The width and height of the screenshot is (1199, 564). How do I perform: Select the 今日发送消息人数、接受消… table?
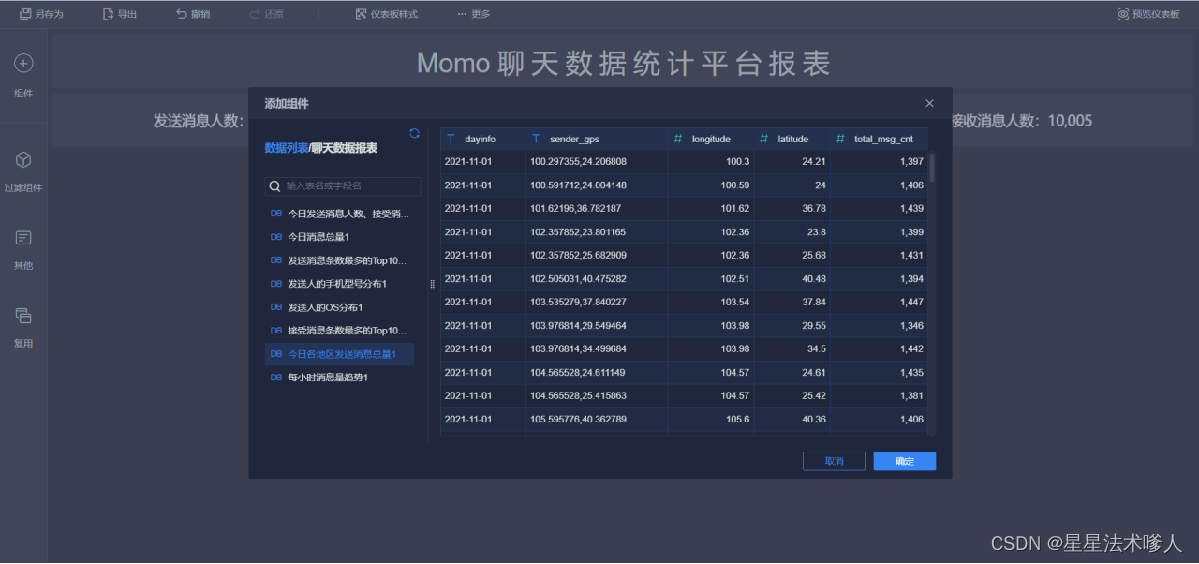point(339,213)
